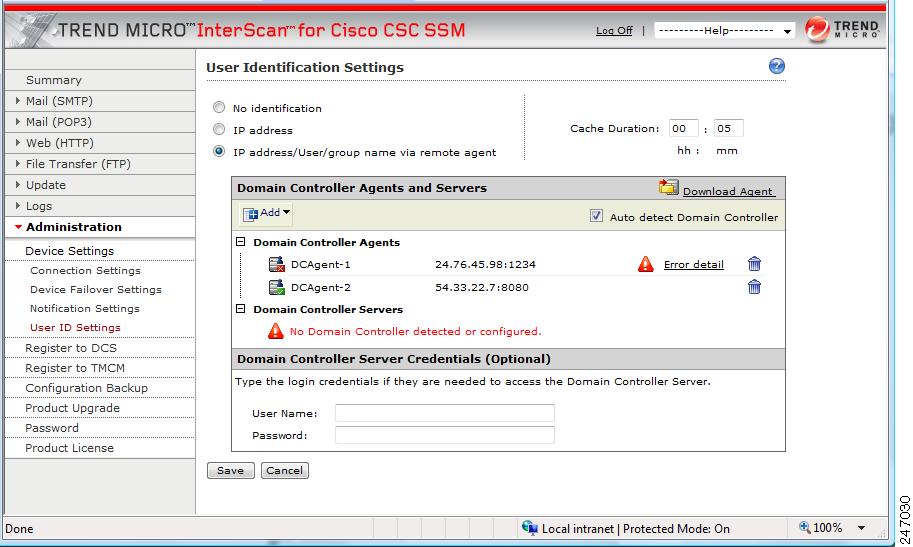The image size is (913, 547).
Task: Click the Save button
Action: click(x=231, y=471)
